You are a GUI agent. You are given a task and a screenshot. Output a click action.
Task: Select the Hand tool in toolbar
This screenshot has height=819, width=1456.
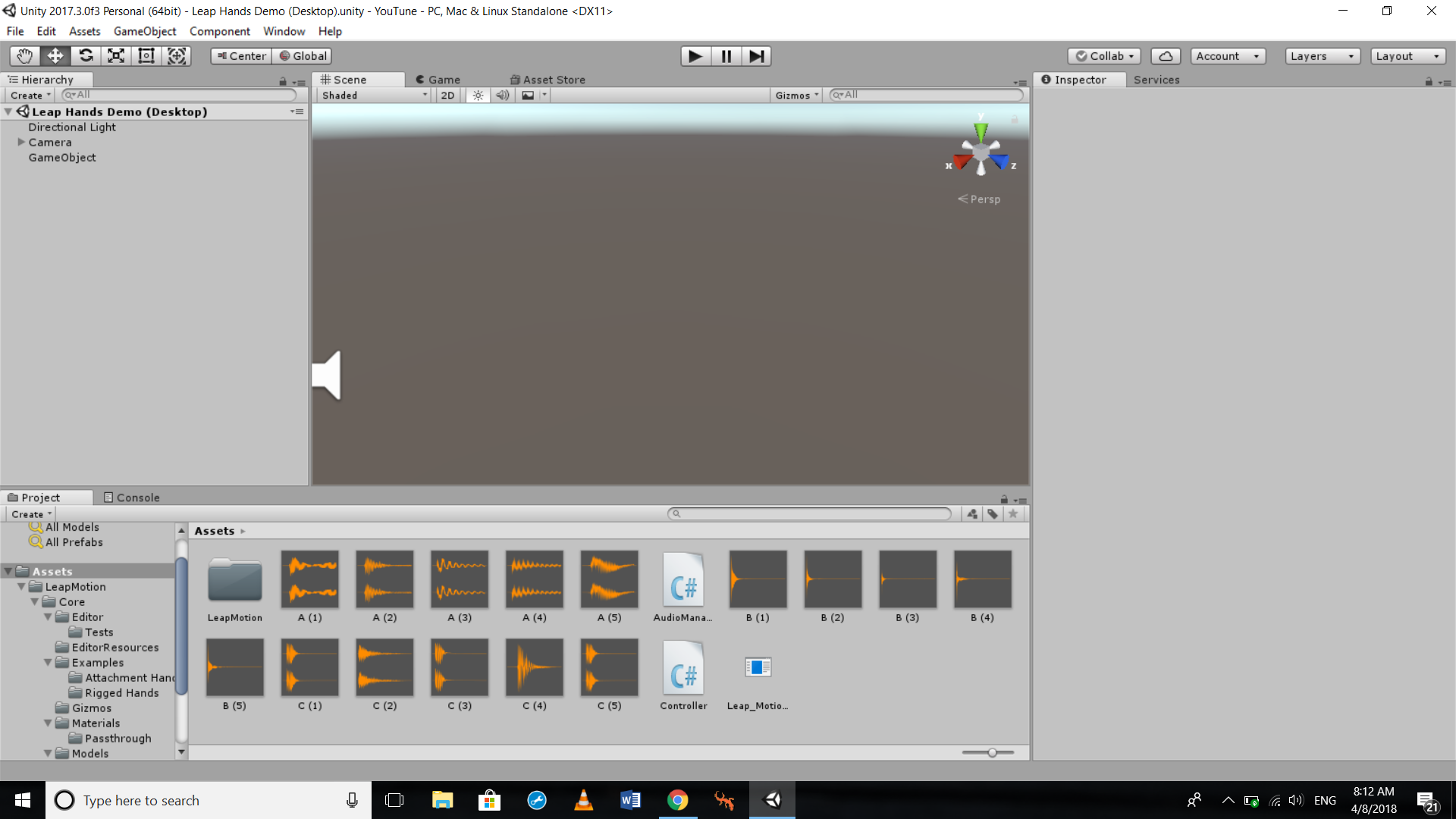coord(24,56)
